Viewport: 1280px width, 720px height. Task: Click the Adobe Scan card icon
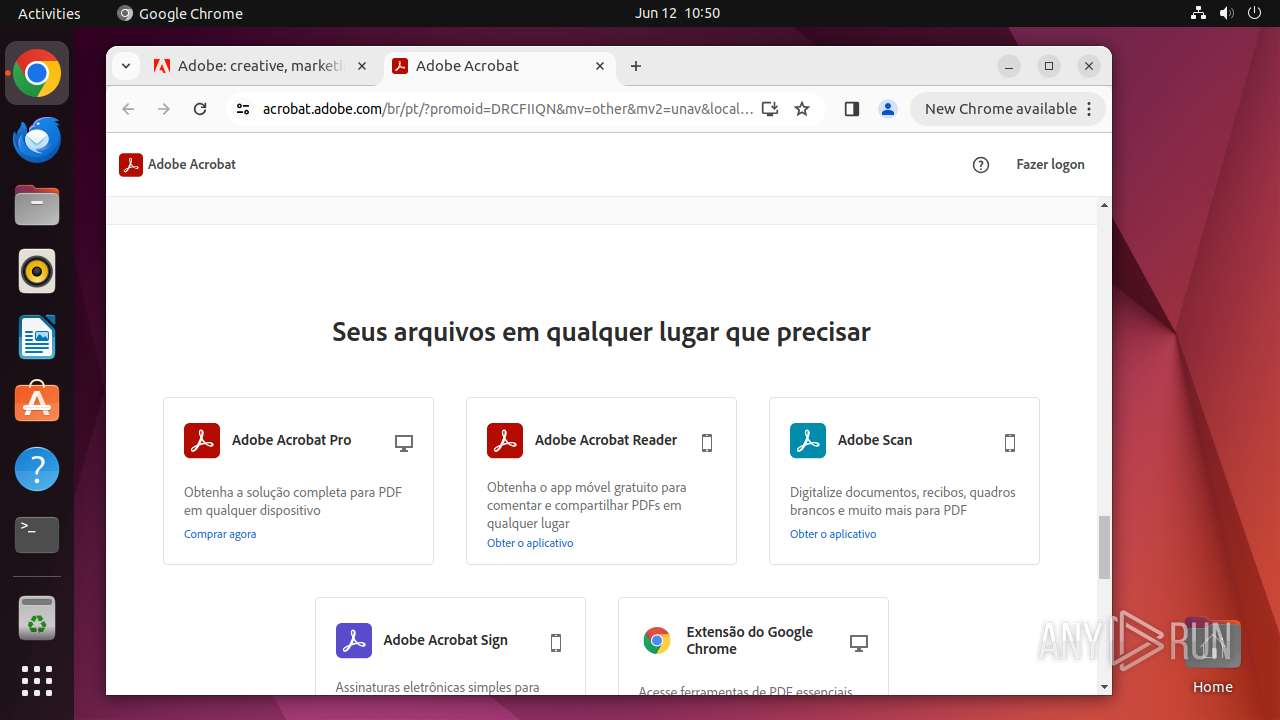tap(808, 440)
